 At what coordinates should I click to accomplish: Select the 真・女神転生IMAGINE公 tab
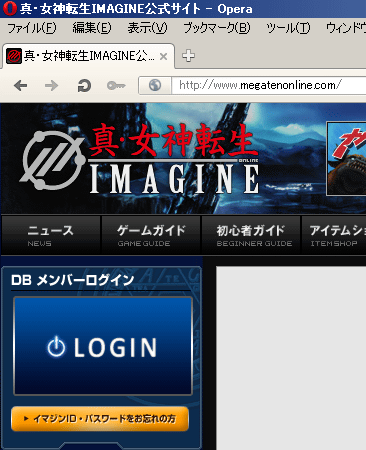pos(88,56)
